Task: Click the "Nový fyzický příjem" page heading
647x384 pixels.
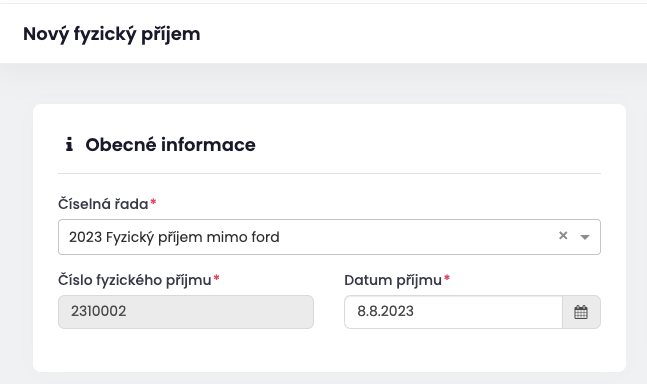Action: [x=111, y=34]
